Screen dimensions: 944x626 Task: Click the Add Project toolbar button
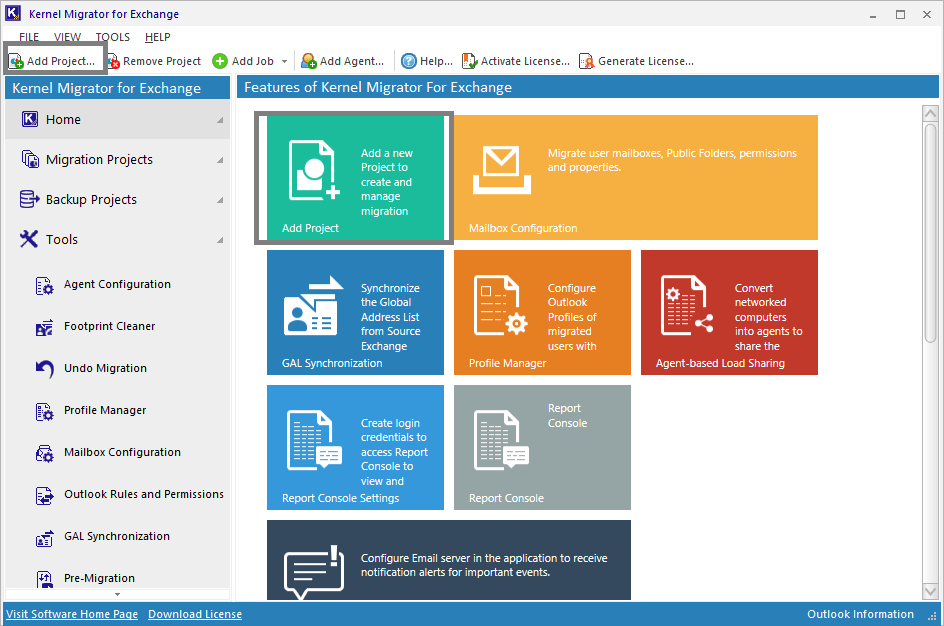pyautogui.click(x=53, y=61)
